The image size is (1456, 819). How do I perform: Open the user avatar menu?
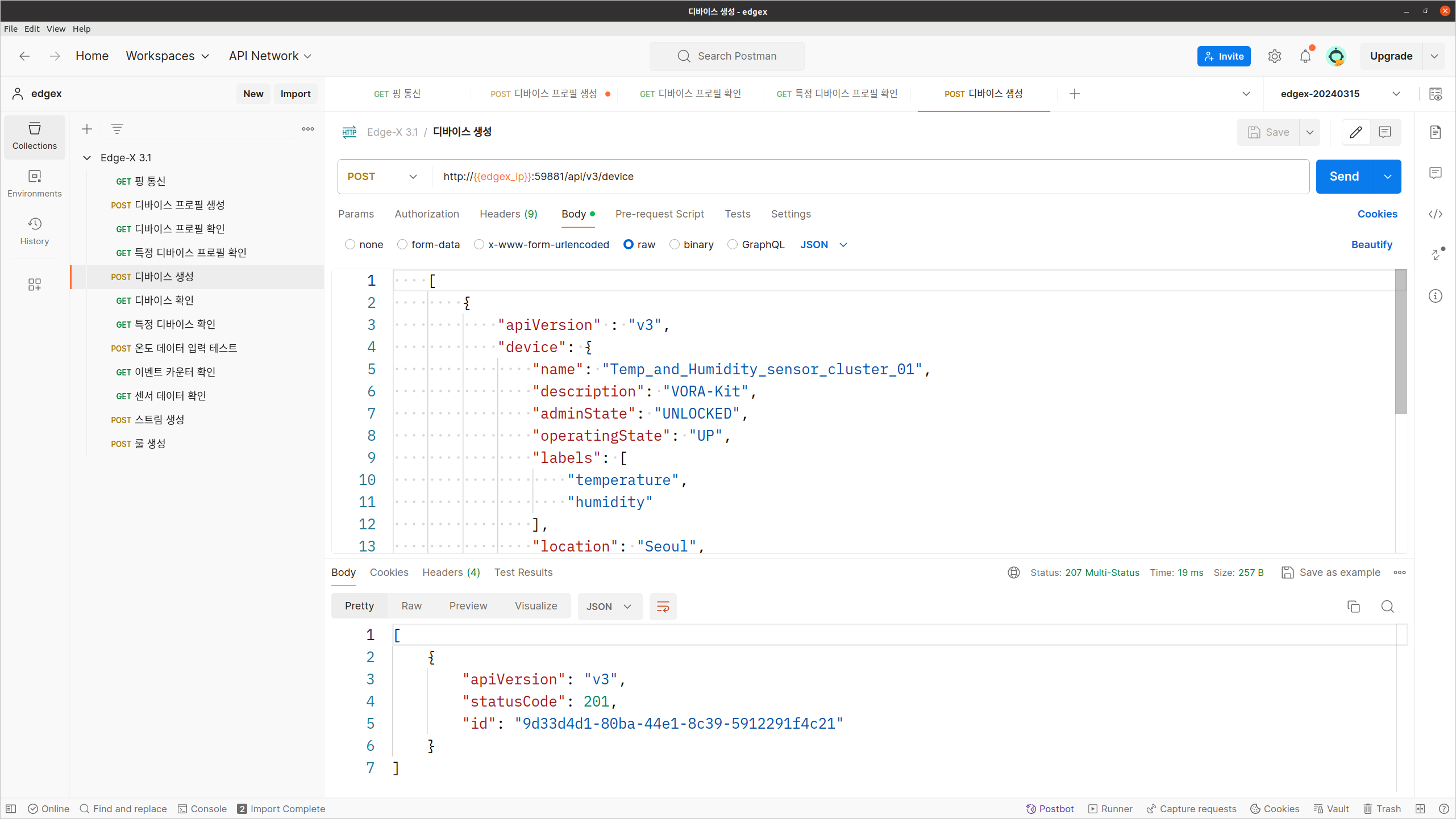tap(1336, 56)
